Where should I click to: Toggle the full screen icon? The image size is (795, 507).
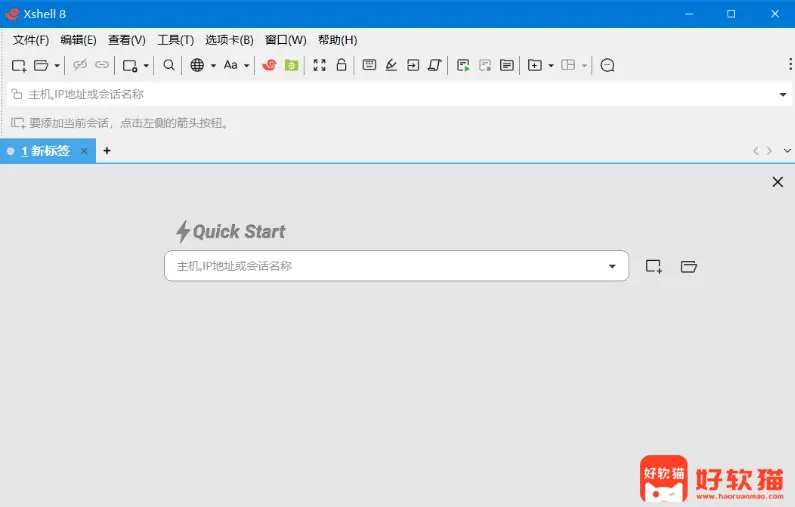point(319,65)
